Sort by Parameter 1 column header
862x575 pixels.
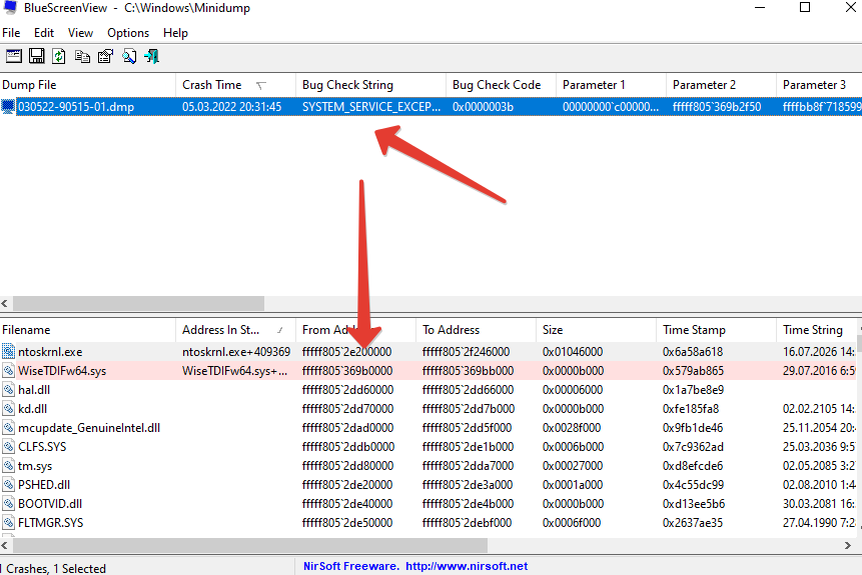coord(611,85)
